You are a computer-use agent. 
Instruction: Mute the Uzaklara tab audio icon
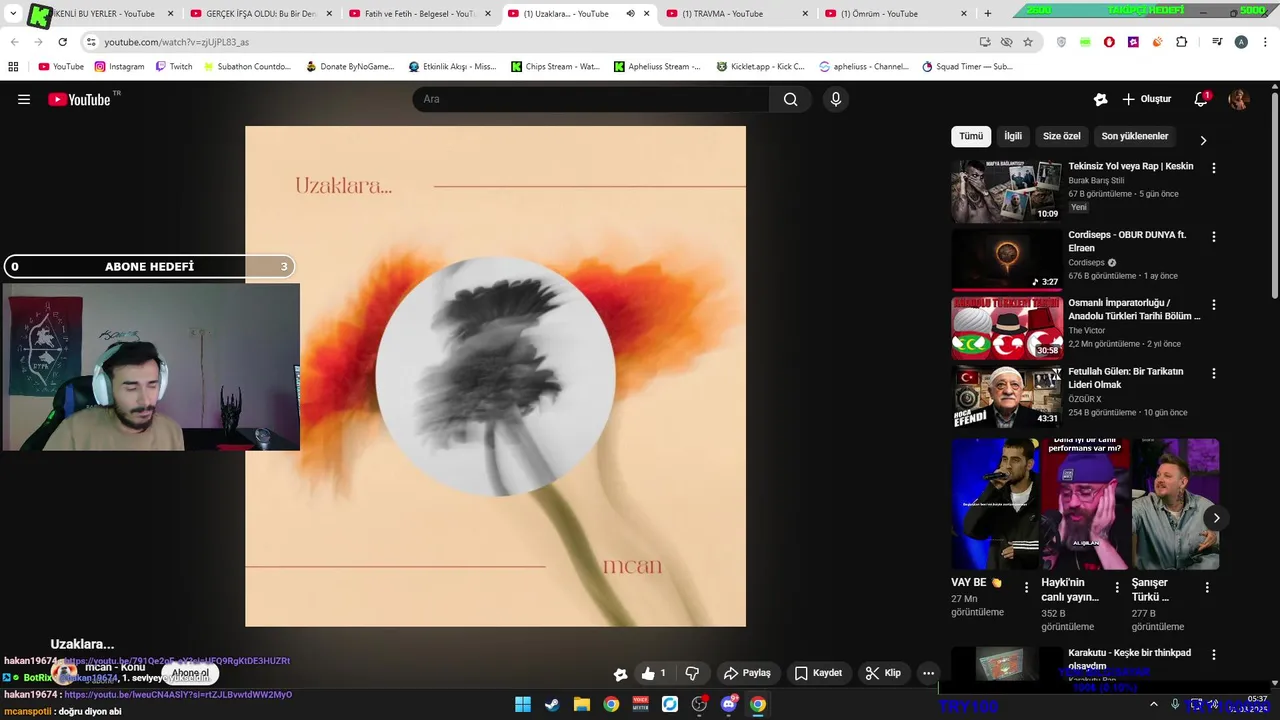630,14
